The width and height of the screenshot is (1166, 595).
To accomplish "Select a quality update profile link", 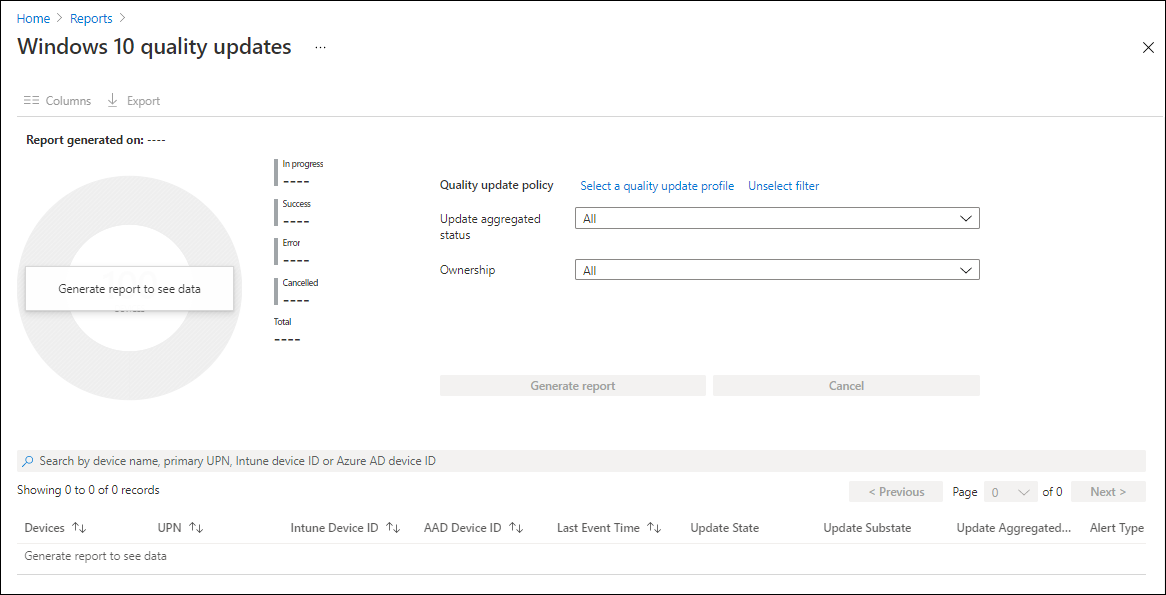I will [x=657, y=186].
